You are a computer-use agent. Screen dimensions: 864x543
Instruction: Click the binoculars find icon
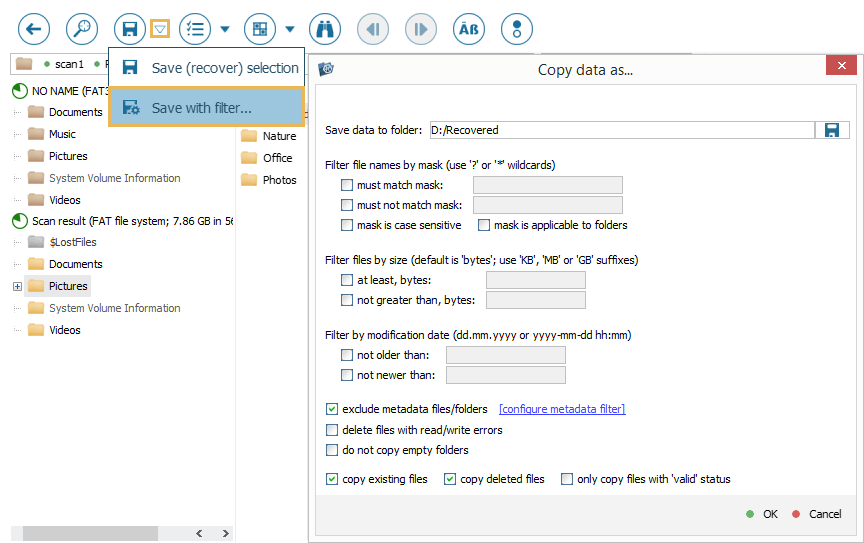click(325, 29)
